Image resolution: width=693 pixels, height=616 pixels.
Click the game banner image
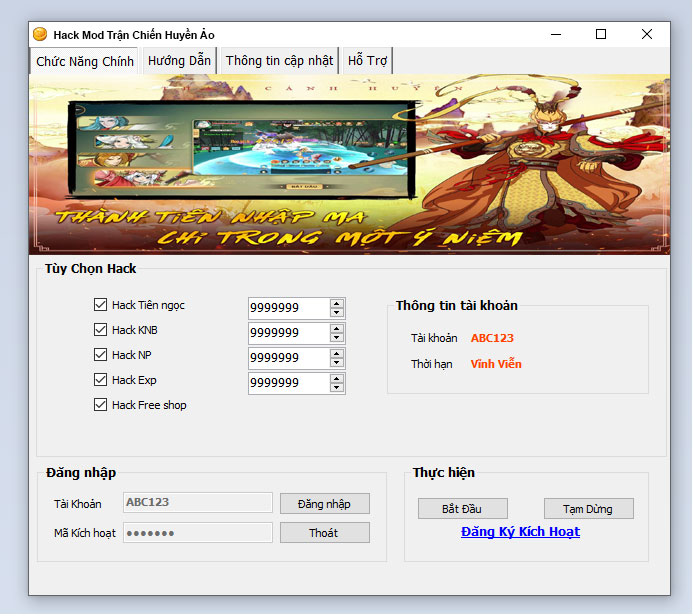[349, 164]
